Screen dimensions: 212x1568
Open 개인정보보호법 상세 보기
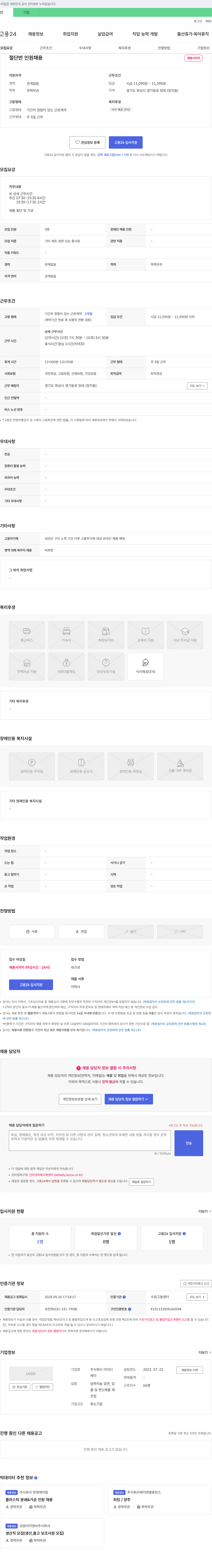pos(80,1099)
